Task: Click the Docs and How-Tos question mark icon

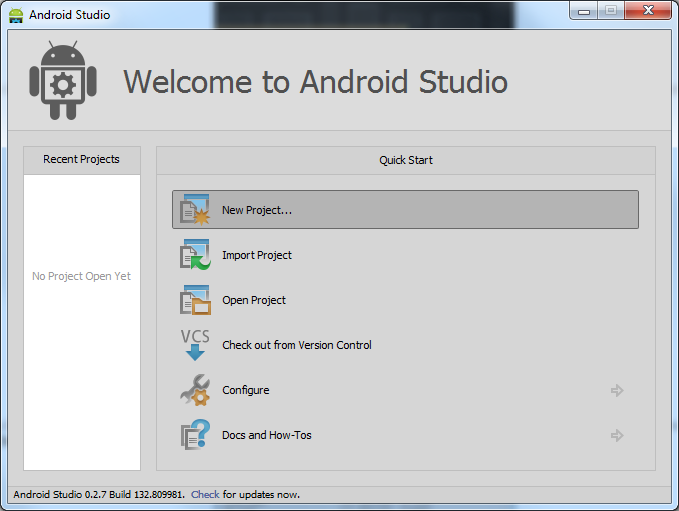Action: 194,435
